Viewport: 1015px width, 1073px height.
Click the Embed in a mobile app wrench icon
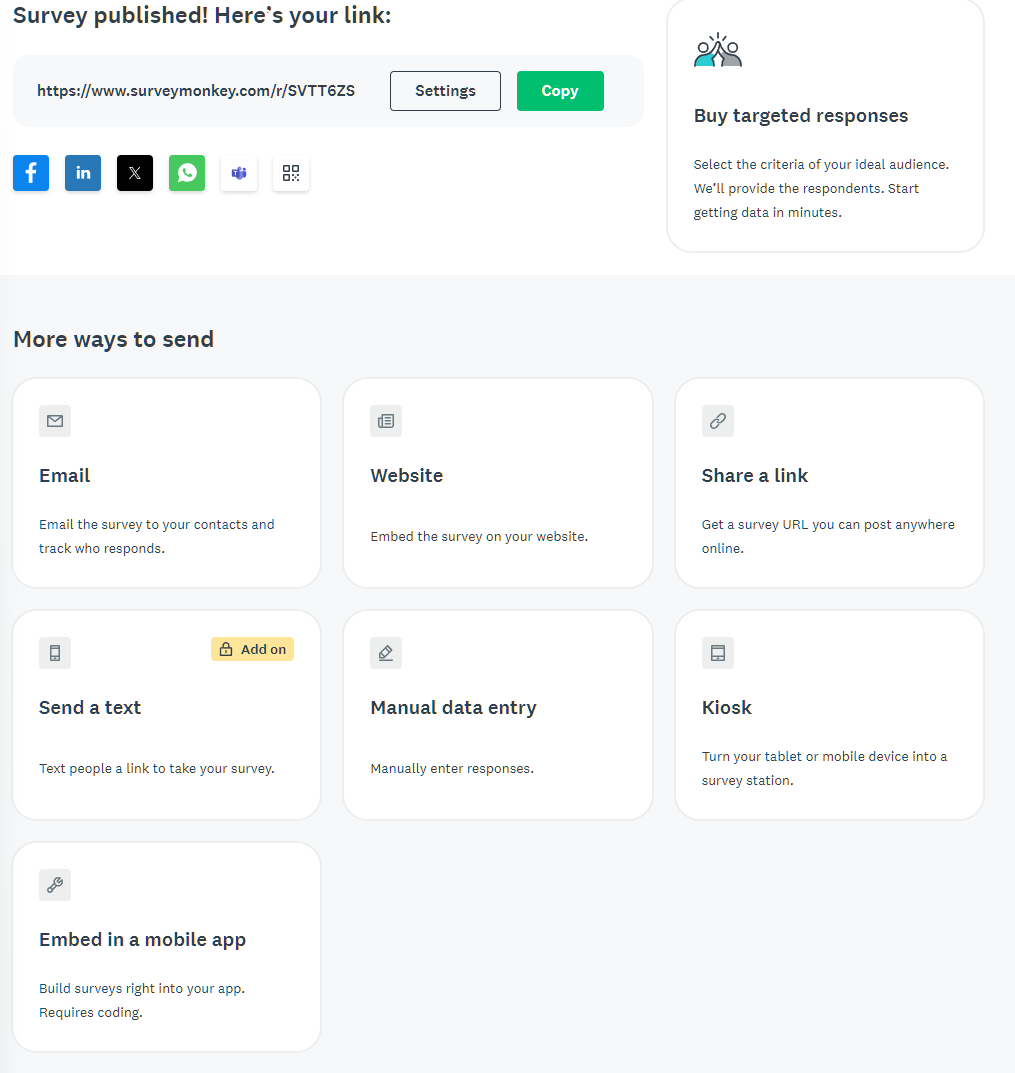[x=54, y=885]
